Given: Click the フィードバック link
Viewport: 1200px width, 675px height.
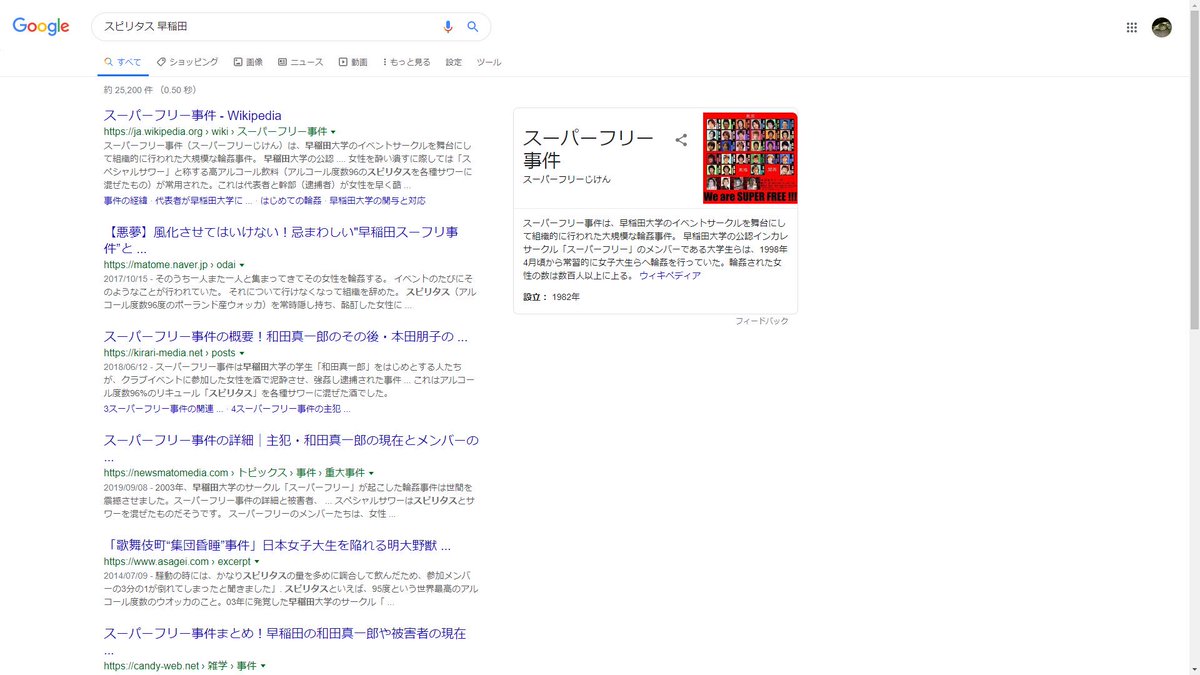Looking at the screenshot, I should click(x=761, y=321).
